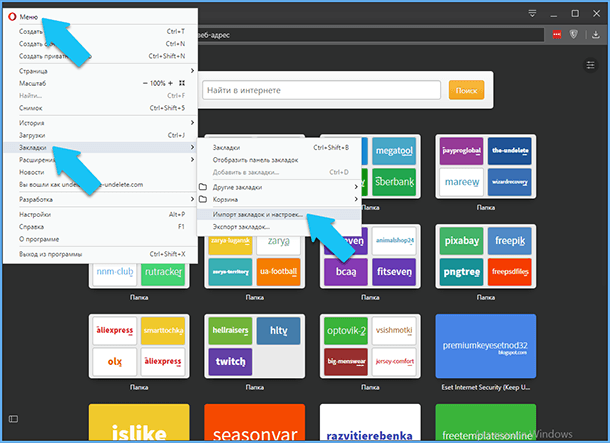This screenshot has height=443, width=610.
Task: Choose Экспорт закладок
Action: (279, 227)
